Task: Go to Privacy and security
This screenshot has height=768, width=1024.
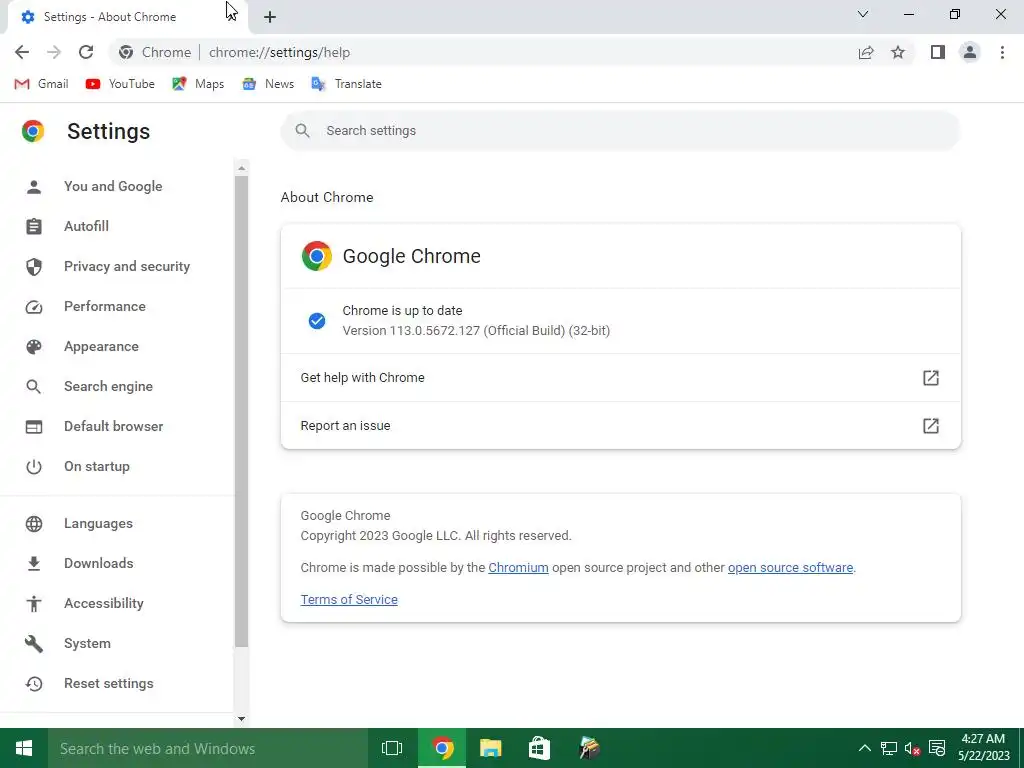Action: click(127, 266)
